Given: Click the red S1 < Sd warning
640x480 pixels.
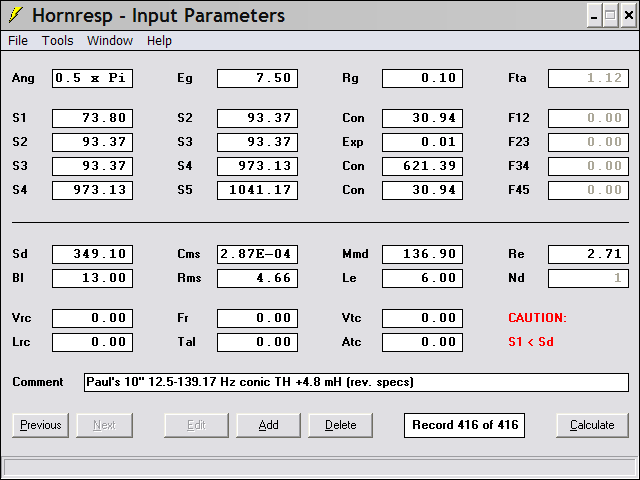Looking at the screenshot, I should (531, 342).
